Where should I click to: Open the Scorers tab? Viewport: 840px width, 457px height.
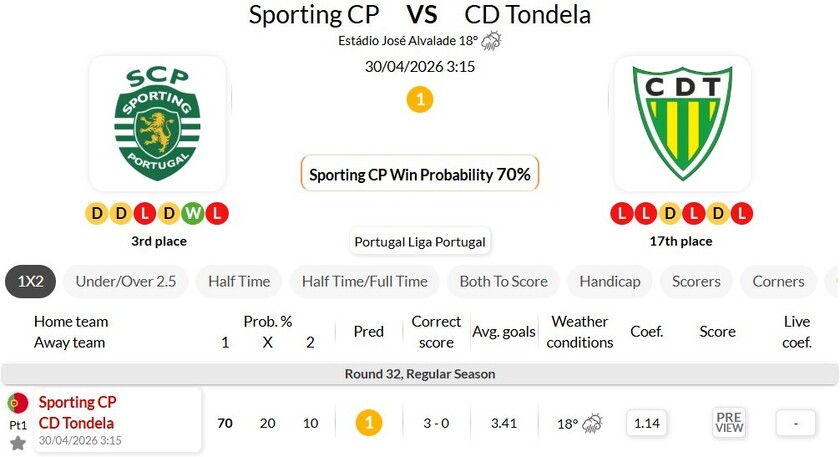696,282
